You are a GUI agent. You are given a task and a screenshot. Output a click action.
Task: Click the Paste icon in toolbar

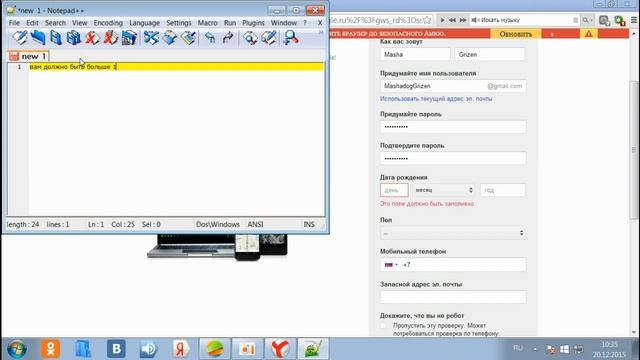tap(188, 38)
